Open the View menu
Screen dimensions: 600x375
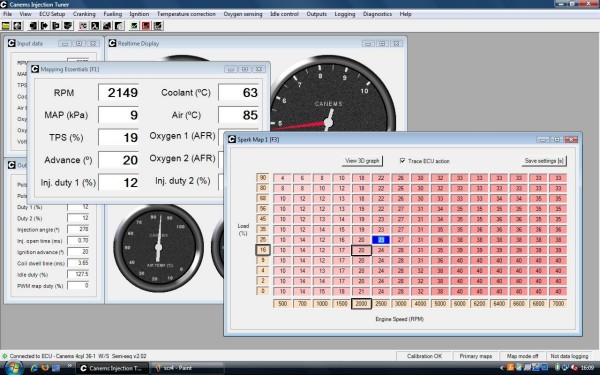pyautogui.click(x=25, y=14)
